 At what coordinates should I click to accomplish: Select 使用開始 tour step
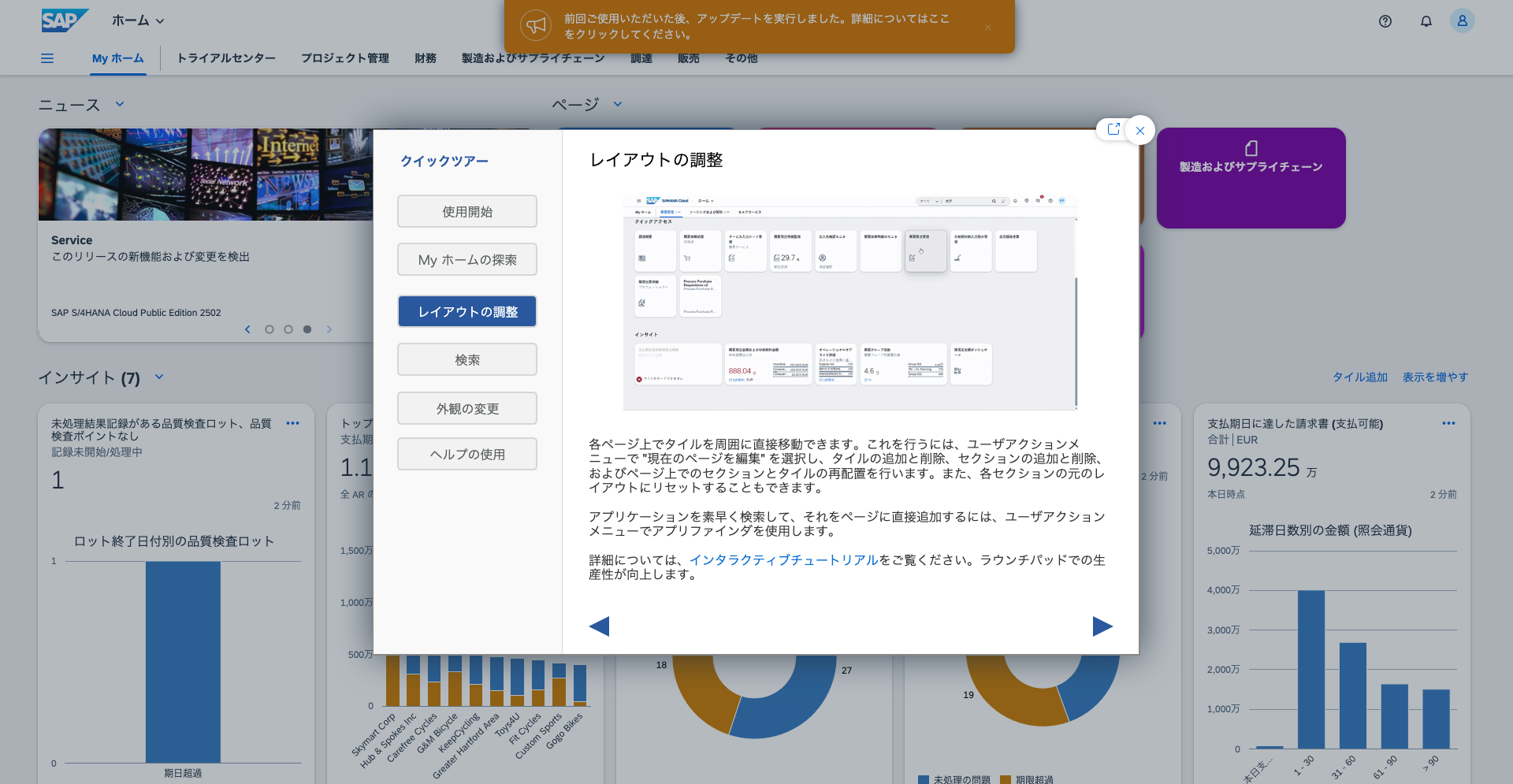click(467, 211)
